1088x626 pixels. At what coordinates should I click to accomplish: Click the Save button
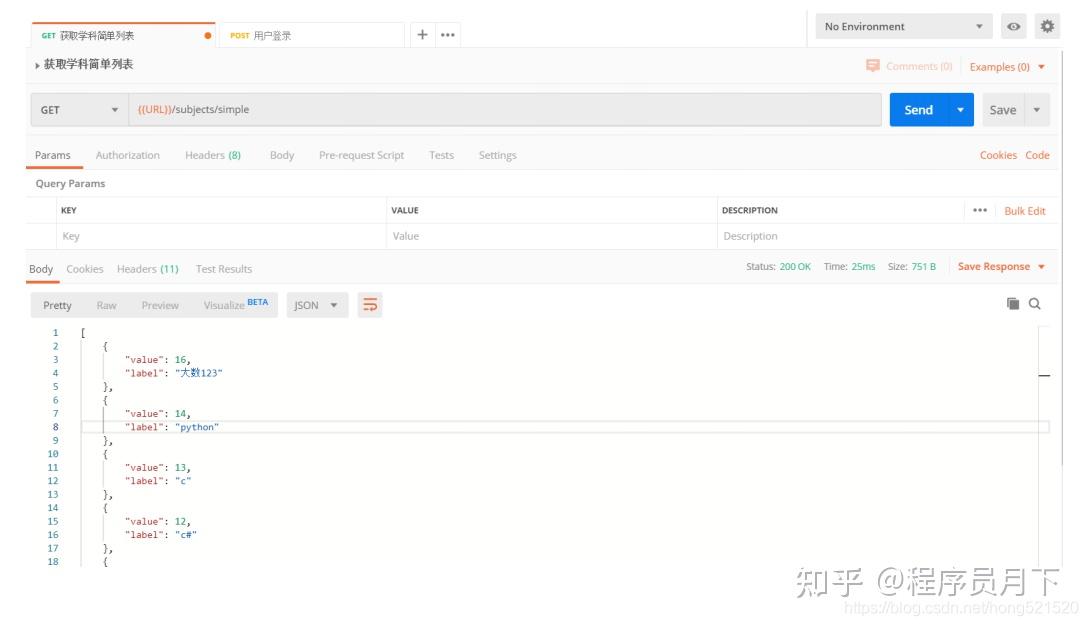(1003, 110)
